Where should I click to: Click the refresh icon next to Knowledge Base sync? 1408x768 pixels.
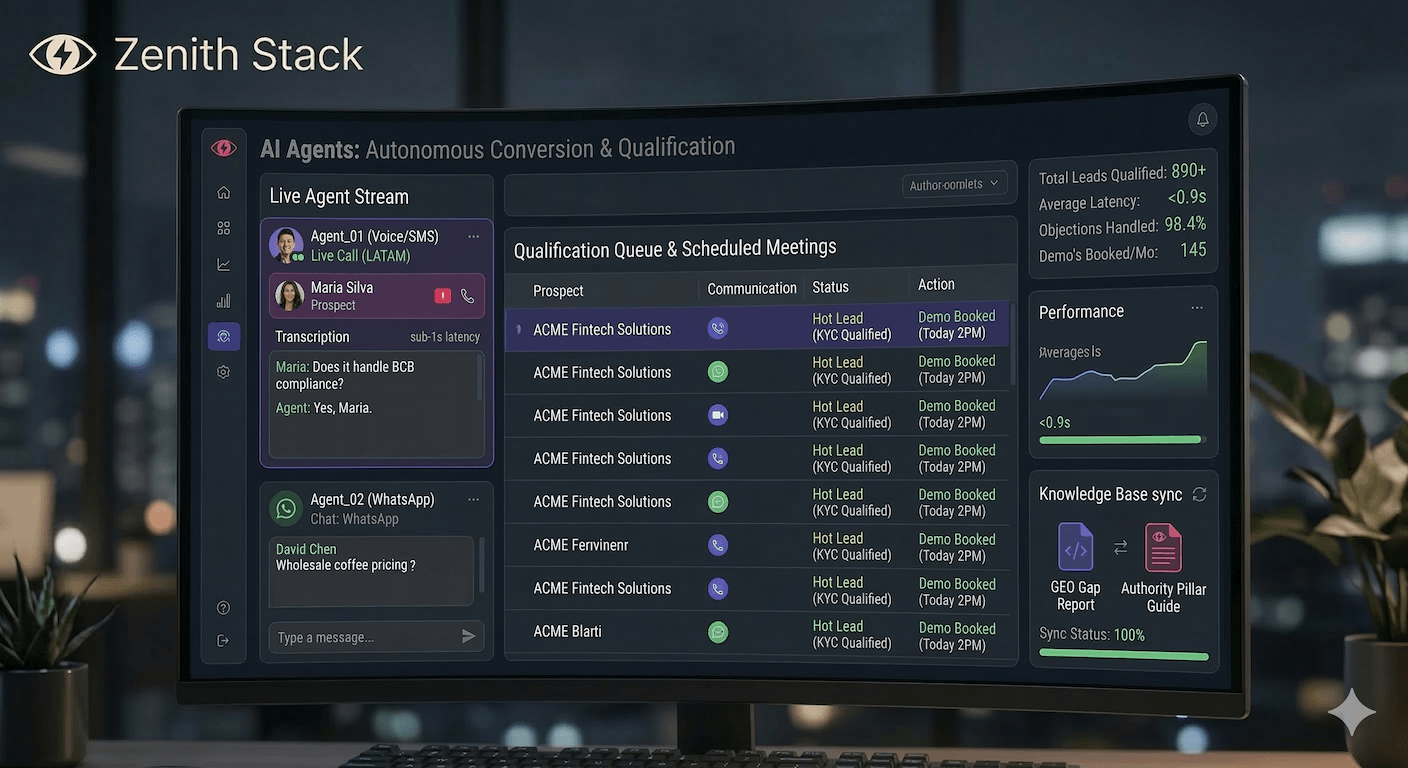click(1199, 493)
